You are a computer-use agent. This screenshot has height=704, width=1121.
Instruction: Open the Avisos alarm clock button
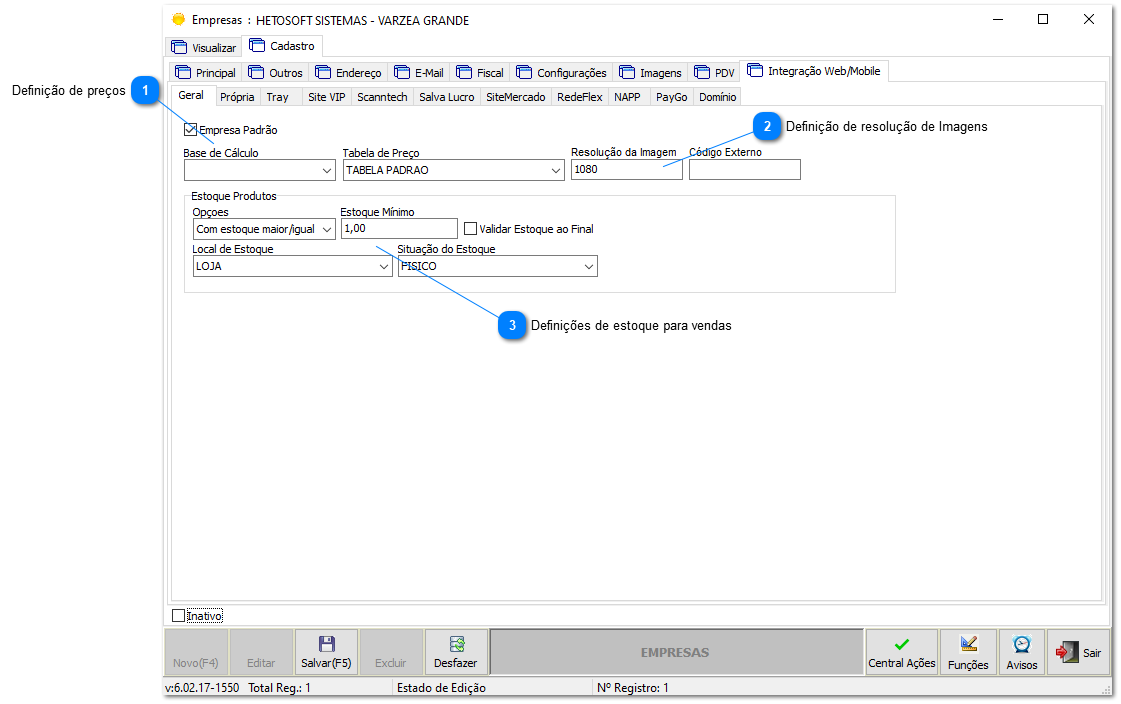[1021, 652]
